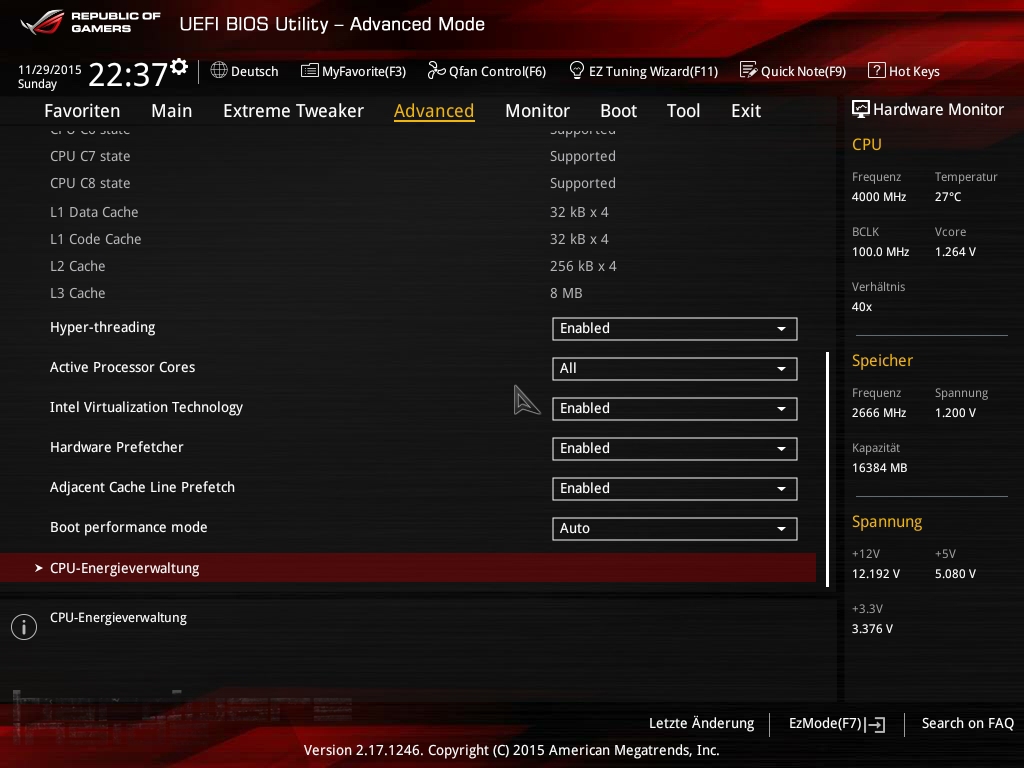
Task: Click the globe icon next to Deutsch
Action: pyautogui.click(x=219, y=71)
